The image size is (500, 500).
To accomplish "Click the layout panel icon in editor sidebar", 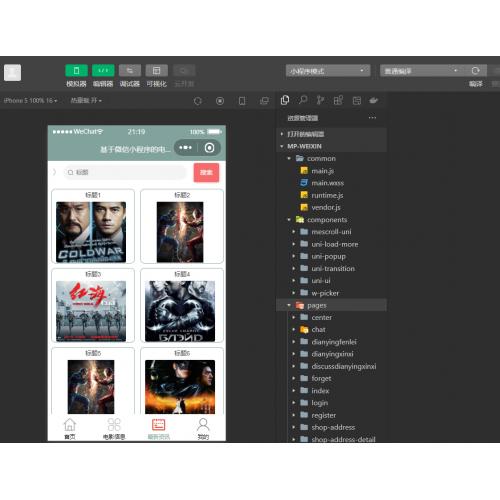I will click(357, 100).
